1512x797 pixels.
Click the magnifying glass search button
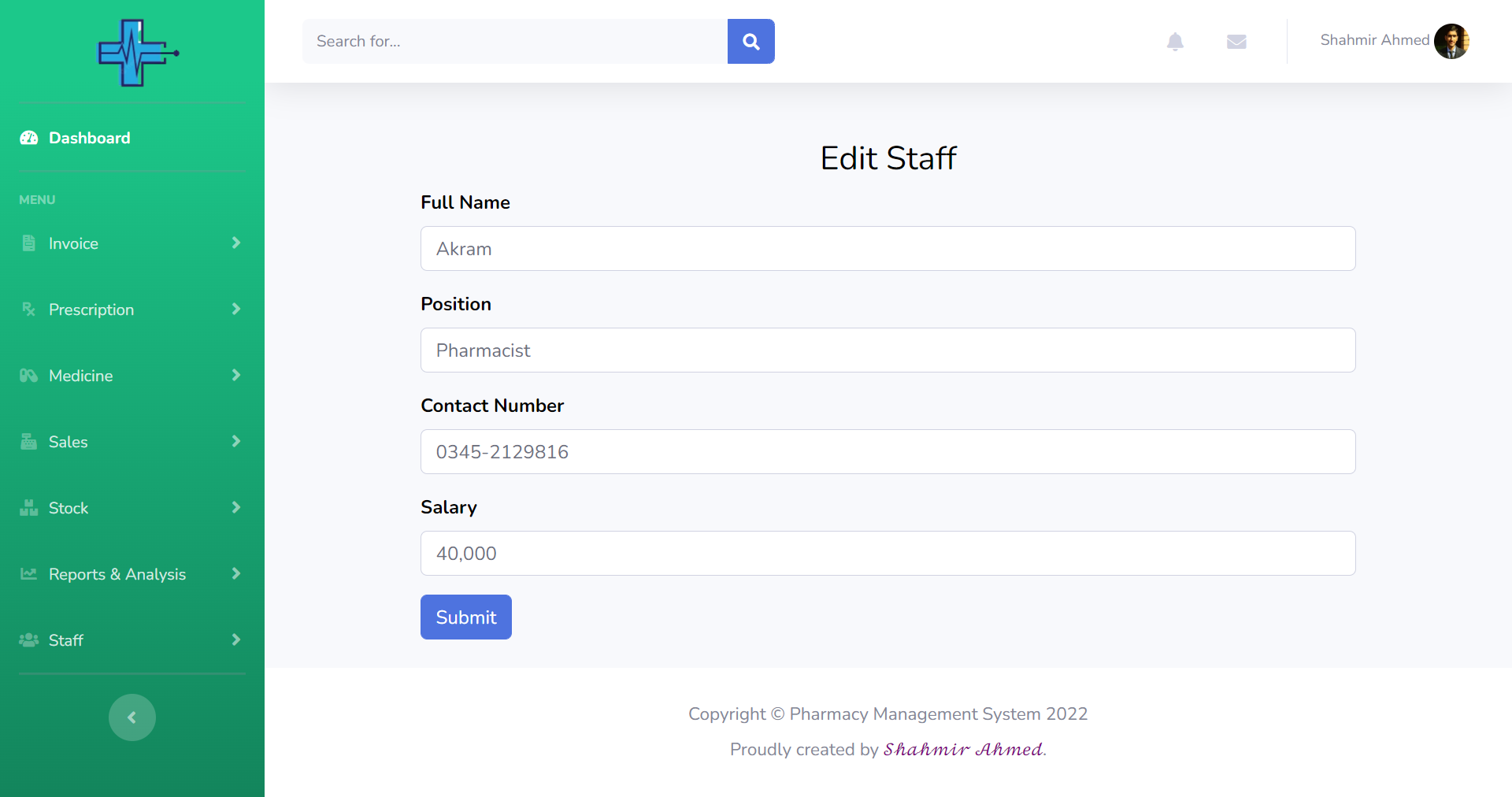coord(750,42)
